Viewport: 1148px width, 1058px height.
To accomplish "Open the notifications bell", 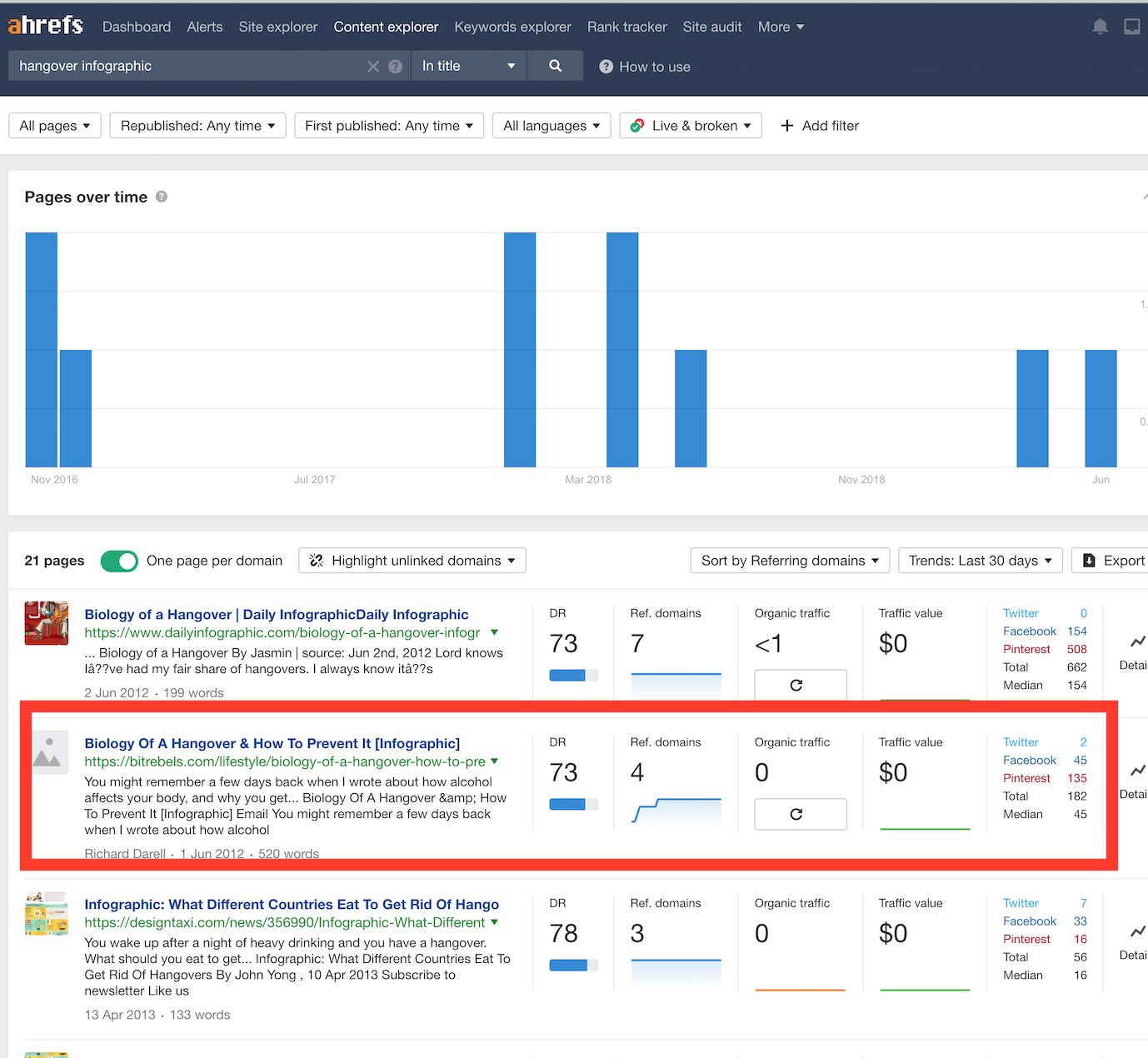I will click(x=1100, y=27).
